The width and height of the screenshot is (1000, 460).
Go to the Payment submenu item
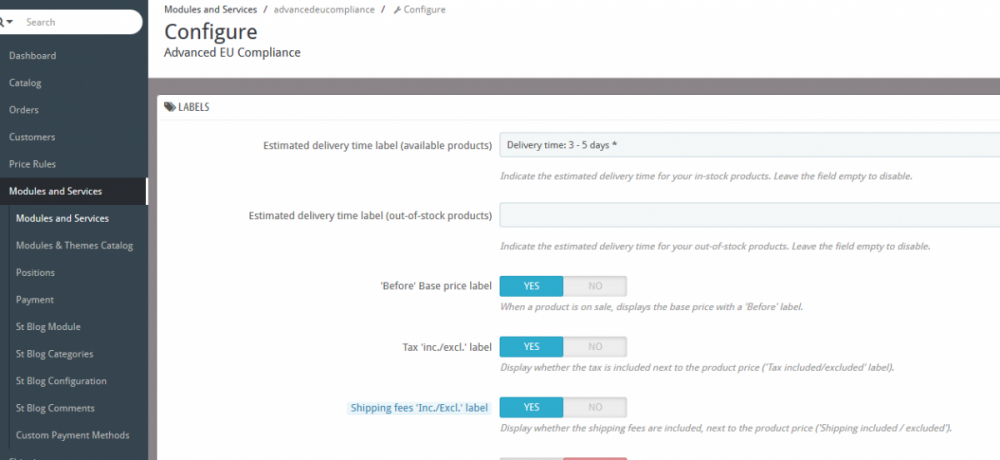tap(35, 299)
